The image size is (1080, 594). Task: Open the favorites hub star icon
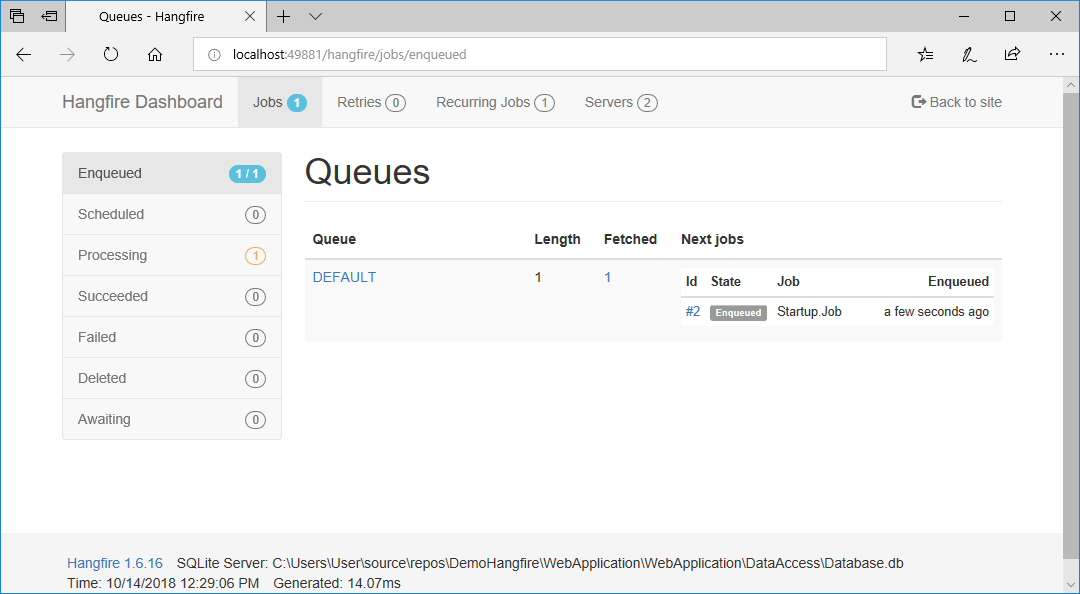pyautogui.click(x=926, y=54)
